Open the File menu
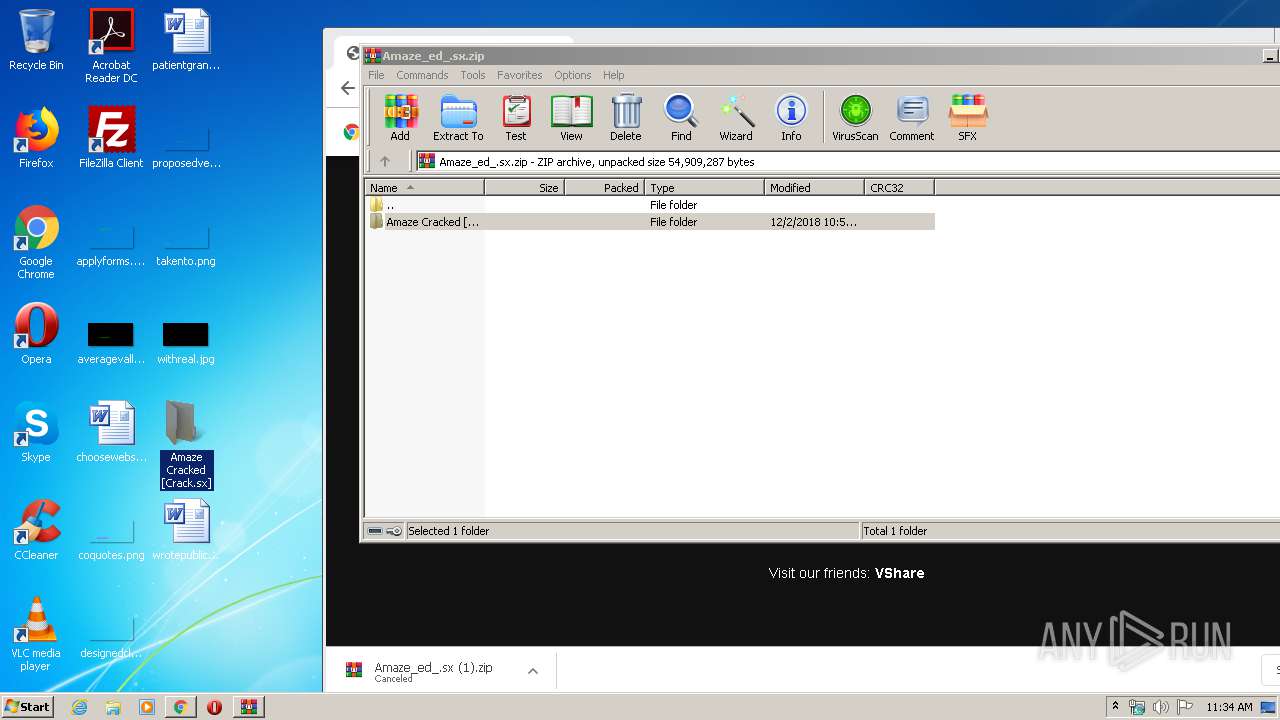The width and height of the screenshot is (1280, 720). pos(376,75)
